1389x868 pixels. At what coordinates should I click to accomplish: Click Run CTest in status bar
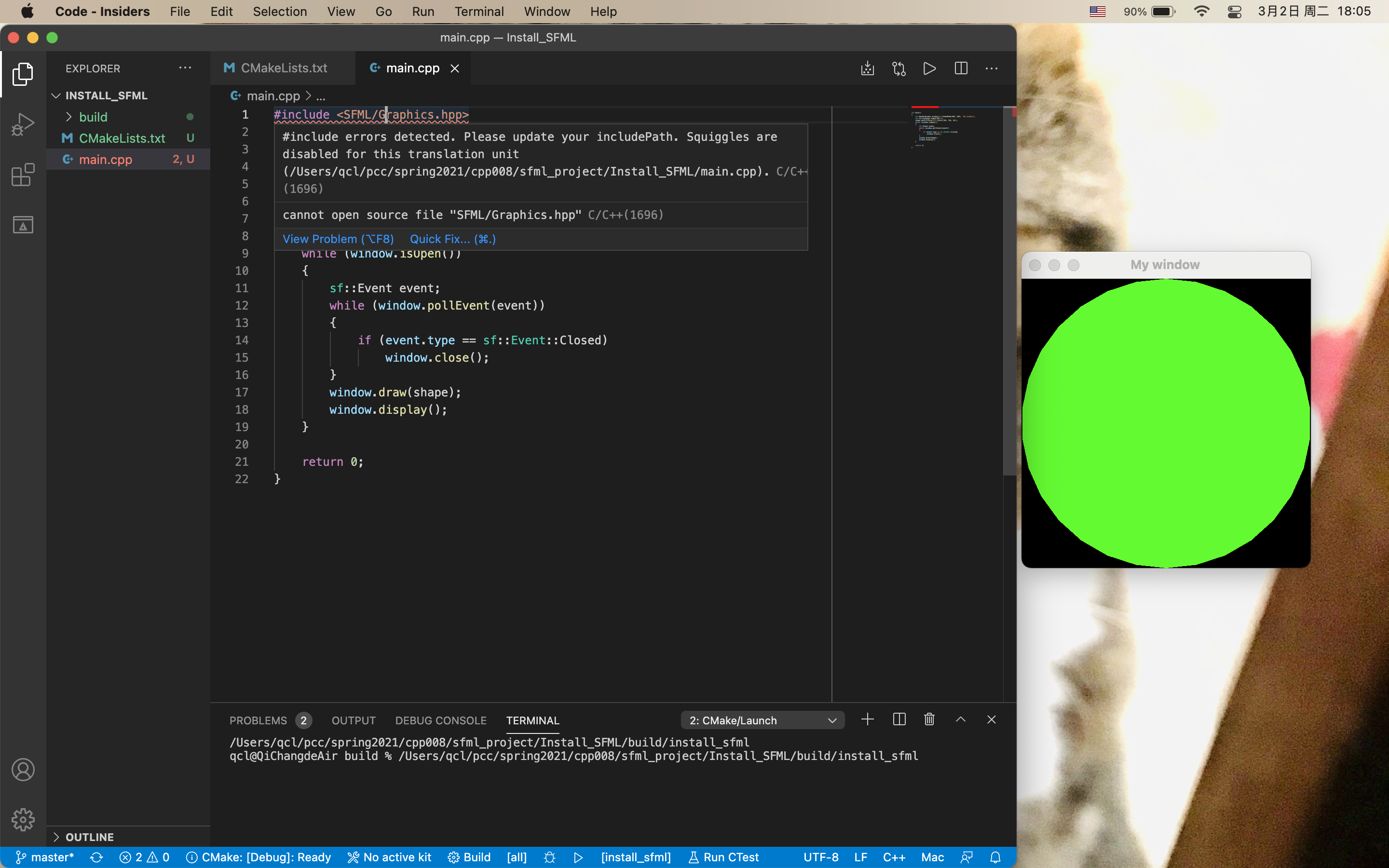pos(723,857)
